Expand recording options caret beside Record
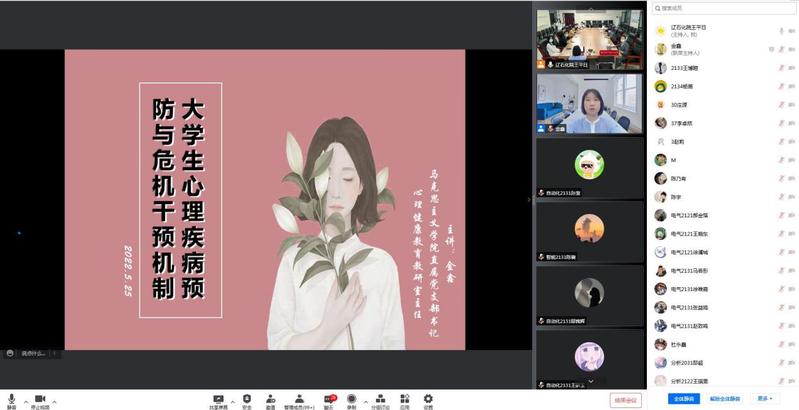This screenshot has height=410, width=799. [x=365, y=402]
